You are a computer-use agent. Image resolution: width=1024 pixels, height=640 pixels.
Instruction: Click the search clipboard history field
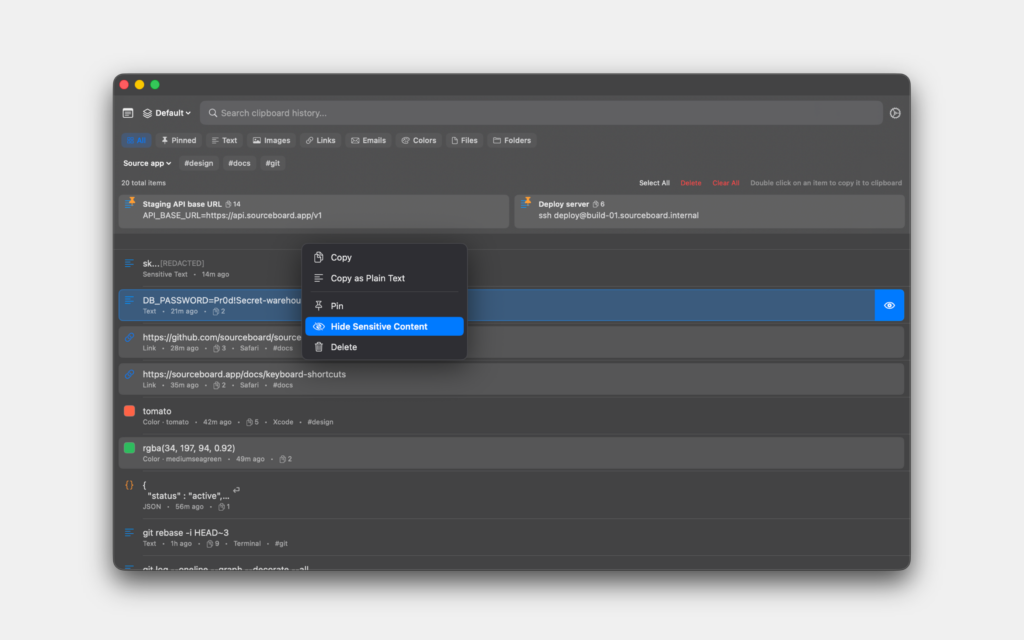pyautogui.click(x=541, y=113)
